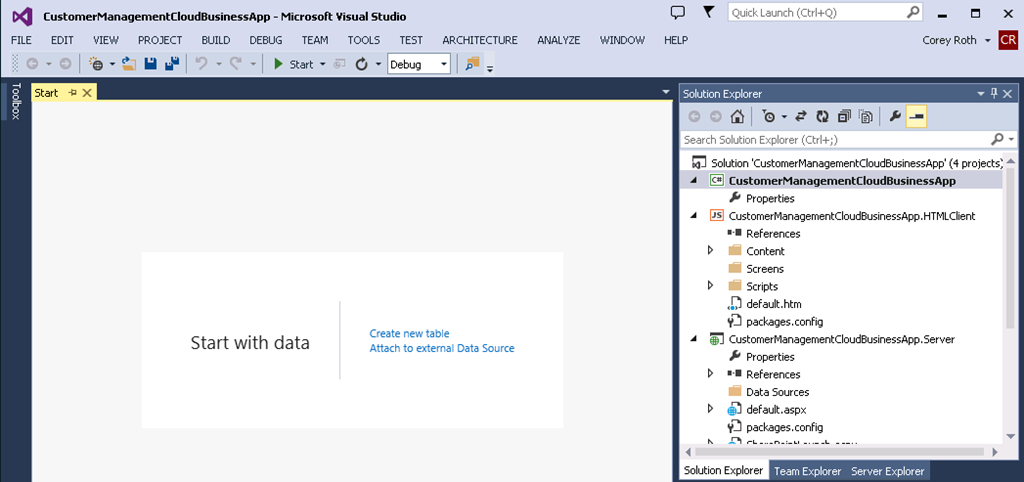
Task: Click the Find in Files toolbar icon
Action: [472, 64]
